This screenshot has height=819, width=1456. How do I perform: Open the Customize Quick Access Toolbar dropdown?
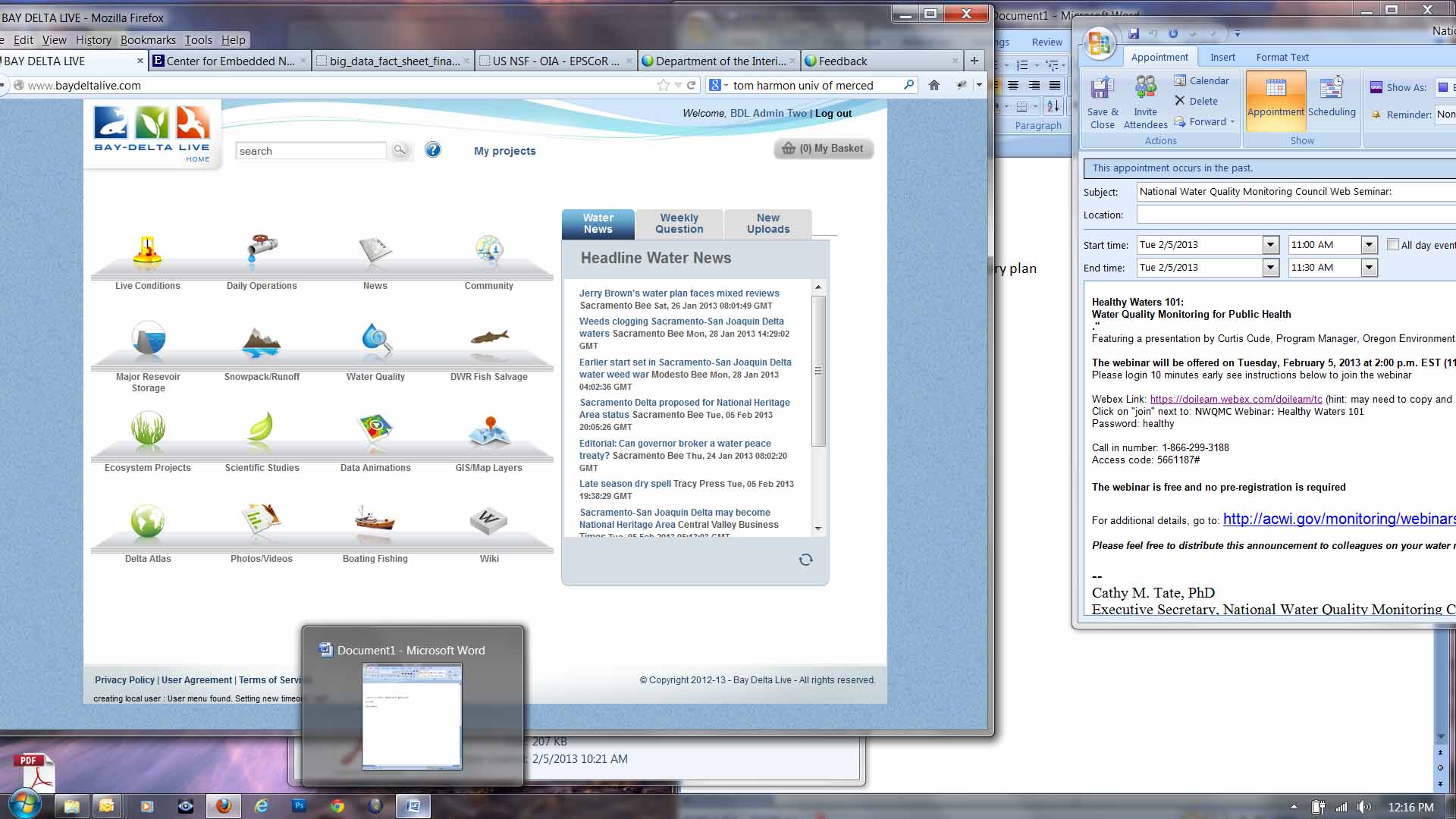click(x=1237, y=34)
